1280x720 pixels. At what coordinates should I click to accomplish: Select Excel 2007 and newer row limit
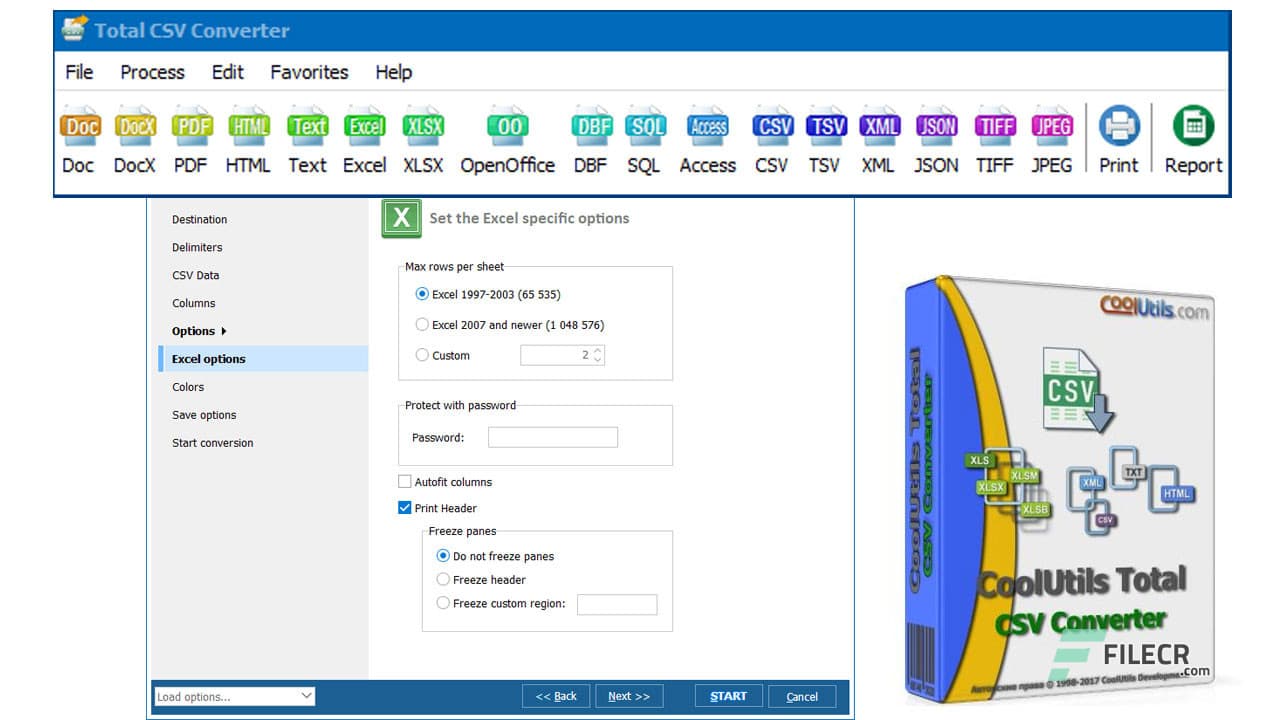(422, 324)
